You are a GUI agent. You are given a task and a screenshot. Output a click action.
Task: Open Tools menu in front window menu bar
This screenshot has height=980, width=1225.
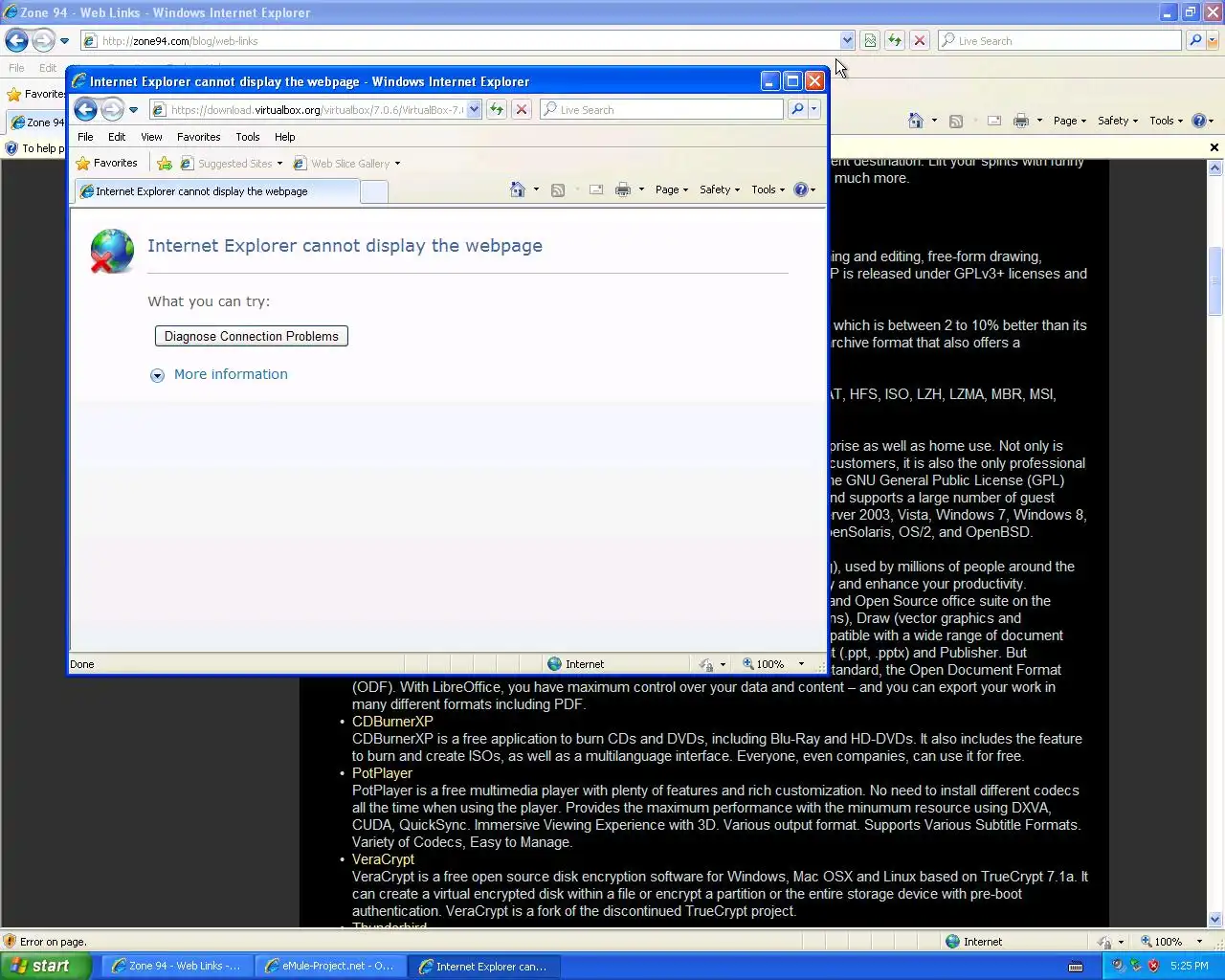[x=248, y=137]
